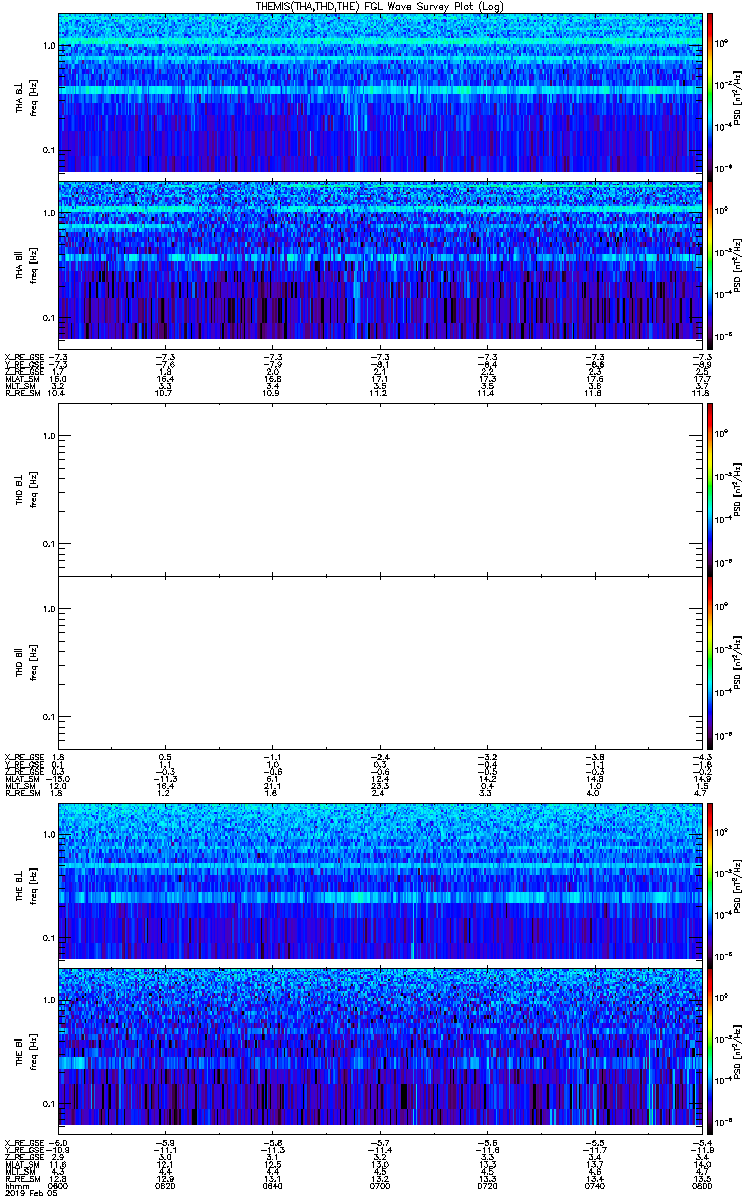The image size is (750, 1200).
Task: Click the 0640 time tick label
Action: 273,1185
